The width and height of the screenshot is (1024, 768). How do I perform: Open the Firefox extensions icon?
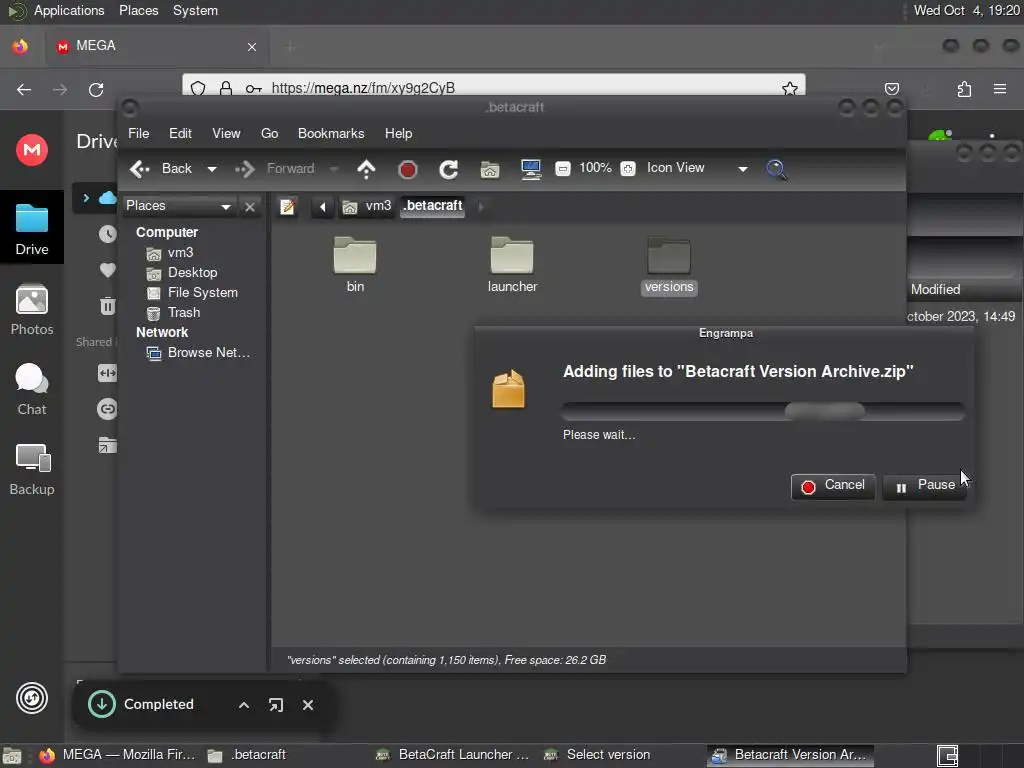click(964, 89)
